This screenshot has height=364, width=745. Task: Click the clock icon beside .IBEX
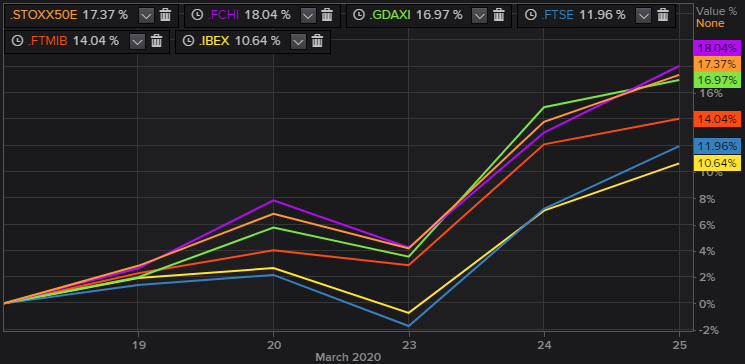tap(188, 41)
